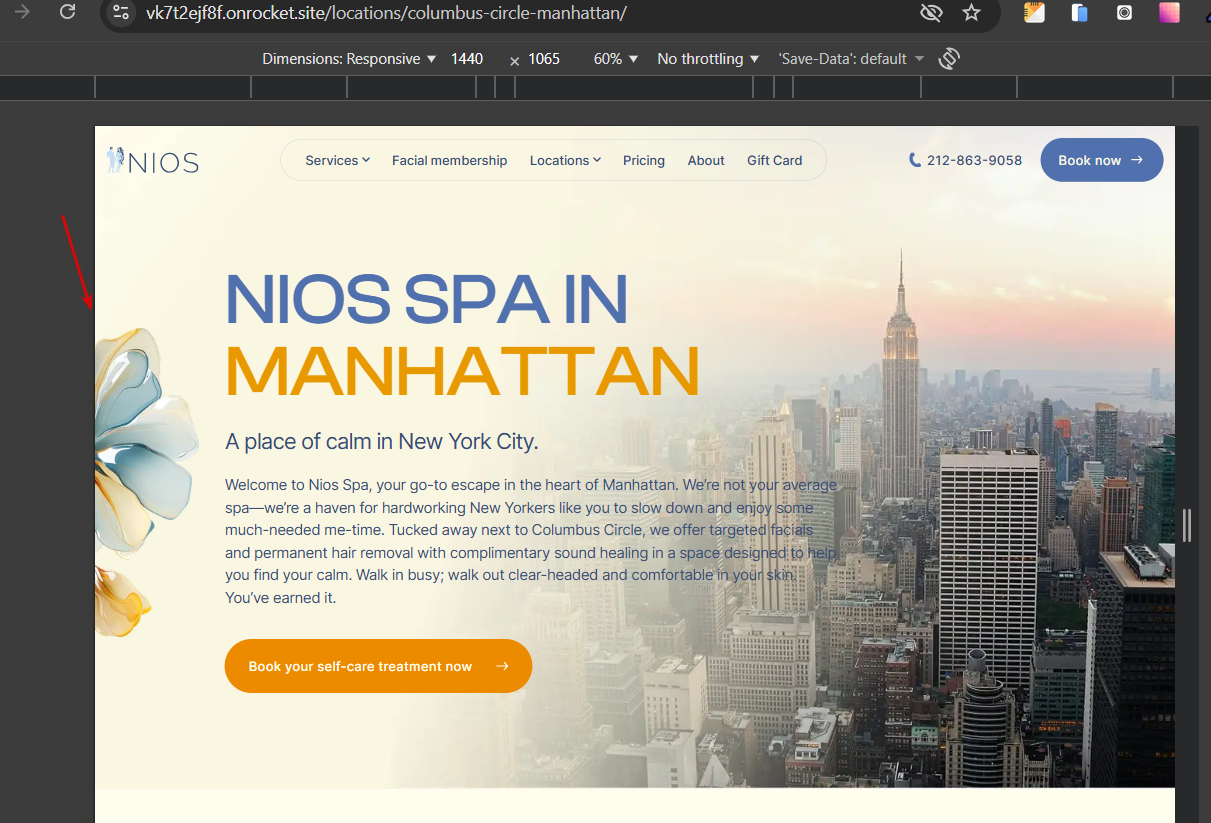Image resolution: width=1211 pixels, height=823 pixels.
Task: Rotate the device viewport orientation
Action: tap(949, 59)
